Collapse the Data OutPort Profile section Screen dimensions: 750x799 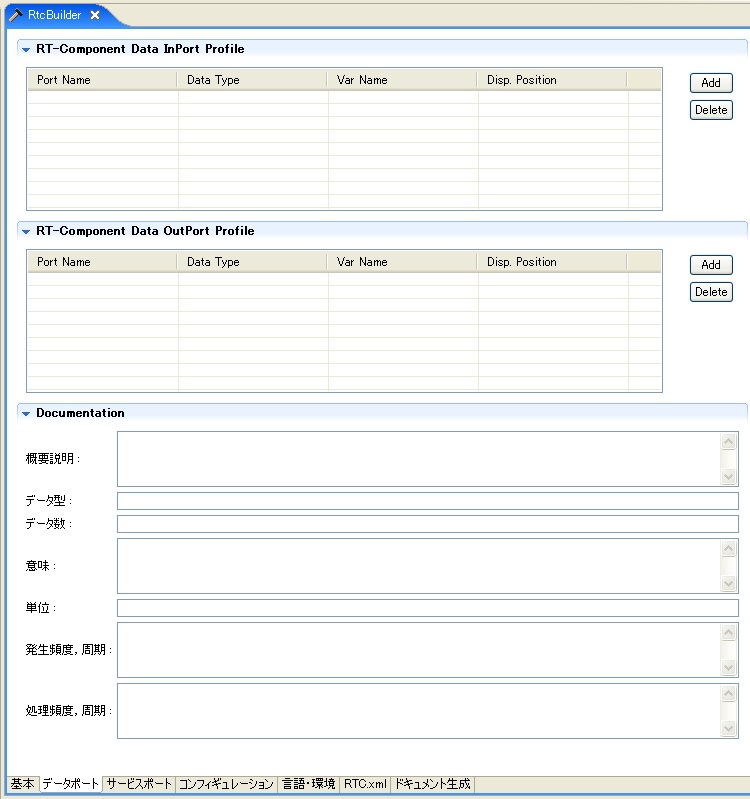(x=26, y=231)
